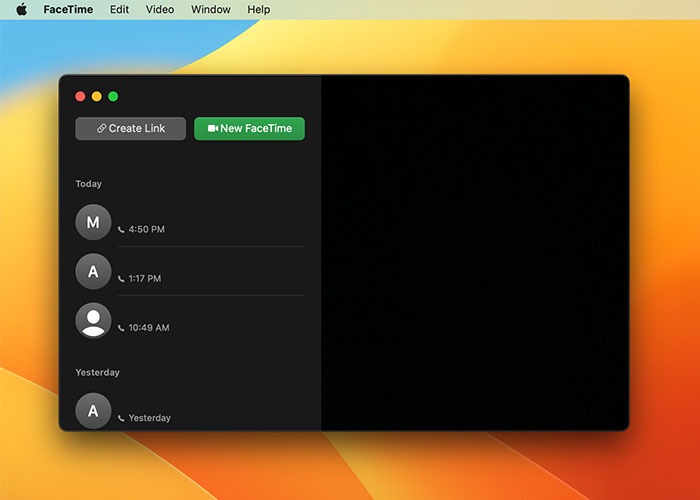The height and width of the screenshot is (500, 700).
Task: Open the Window menu
Action: tap(211, 9)
